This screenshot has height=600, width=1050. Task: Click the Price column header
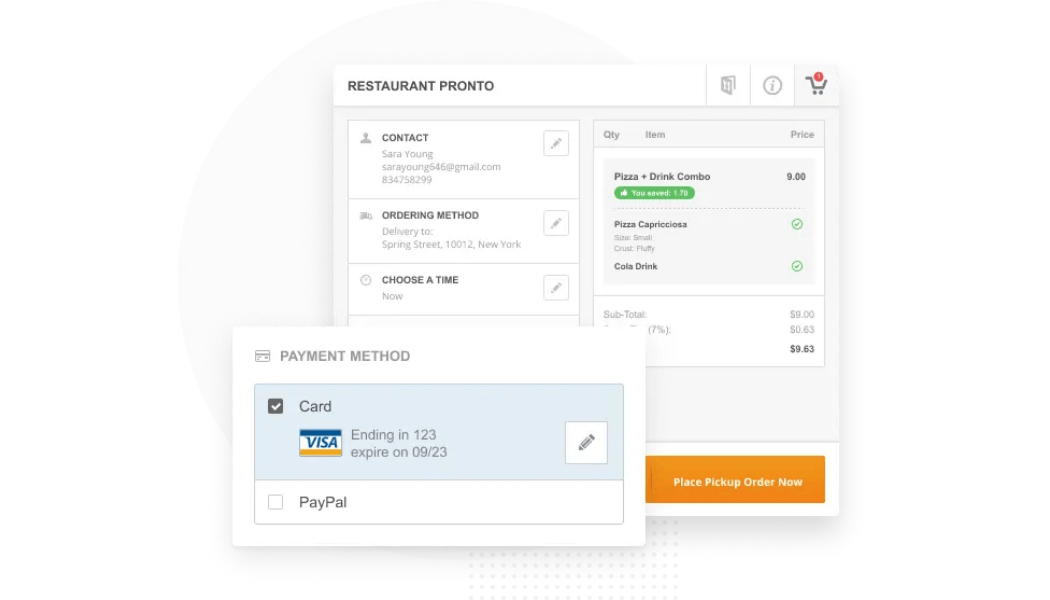pos(802,135)
